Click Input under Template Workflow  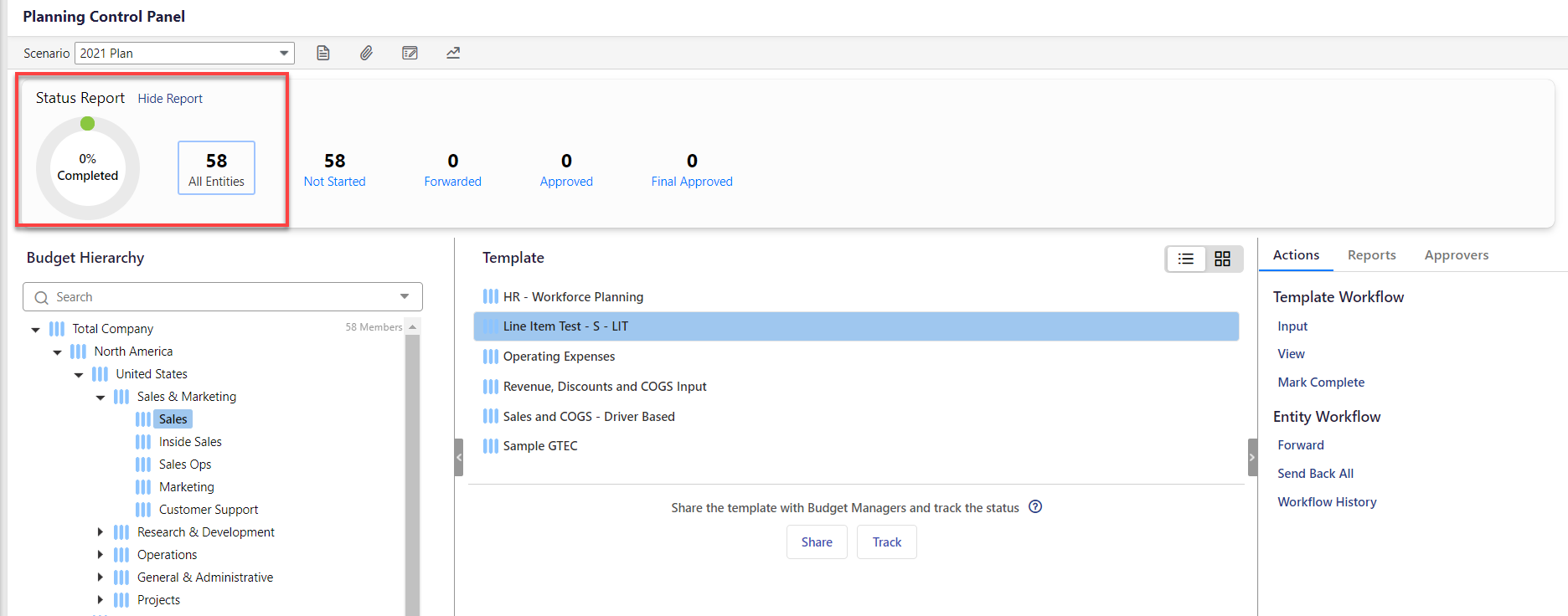coord(1292,326)
